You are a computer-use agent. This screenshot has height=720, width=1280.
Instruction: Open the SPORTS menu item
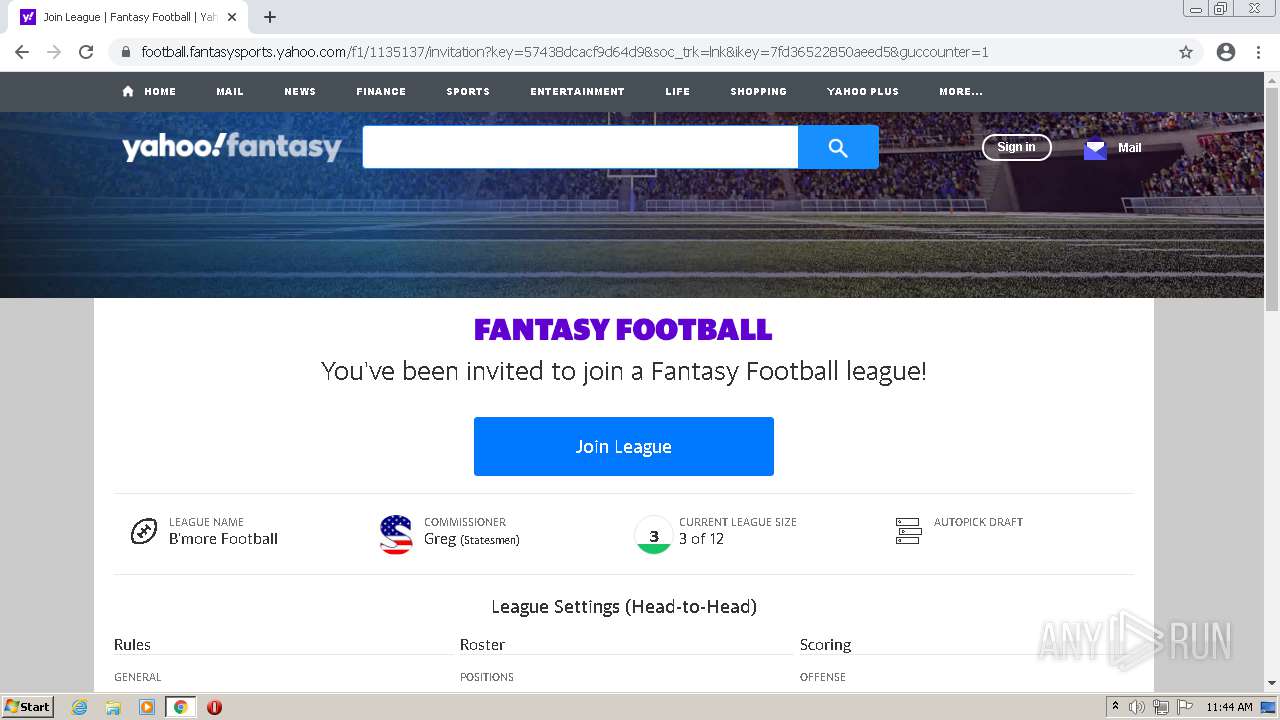tap(468, 91)
